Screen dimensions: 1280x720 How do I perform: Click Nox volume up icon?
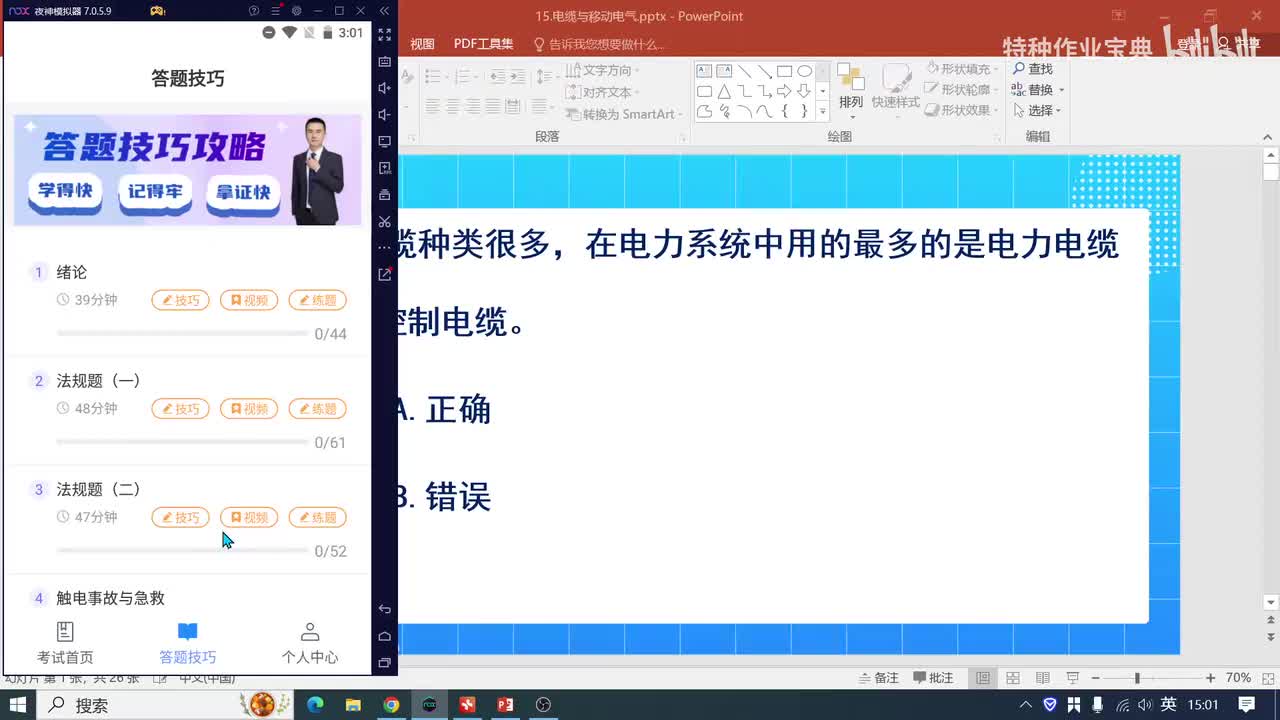point(385,88)
